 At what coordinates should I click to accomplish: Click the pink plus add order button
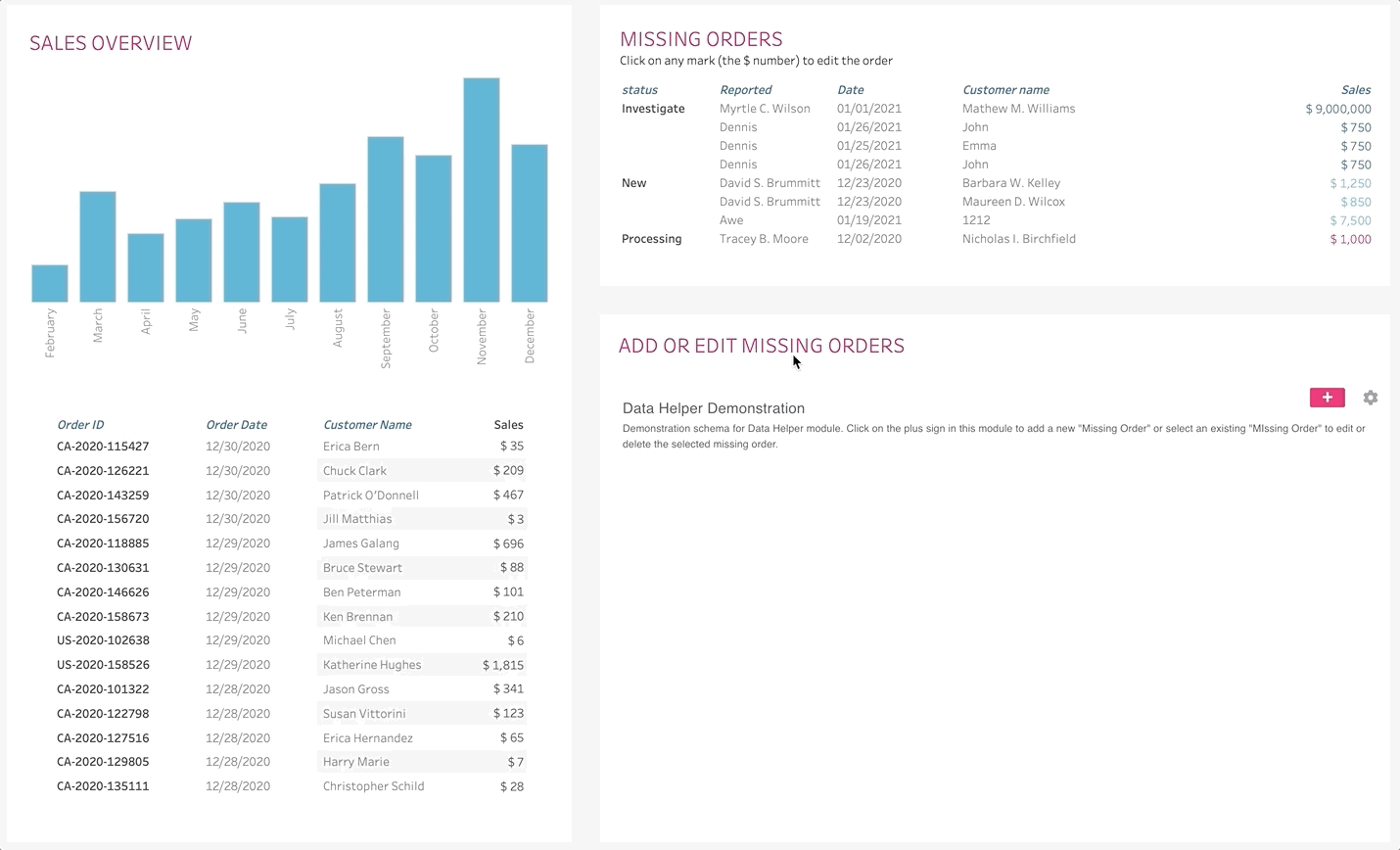click(1327, 398)
